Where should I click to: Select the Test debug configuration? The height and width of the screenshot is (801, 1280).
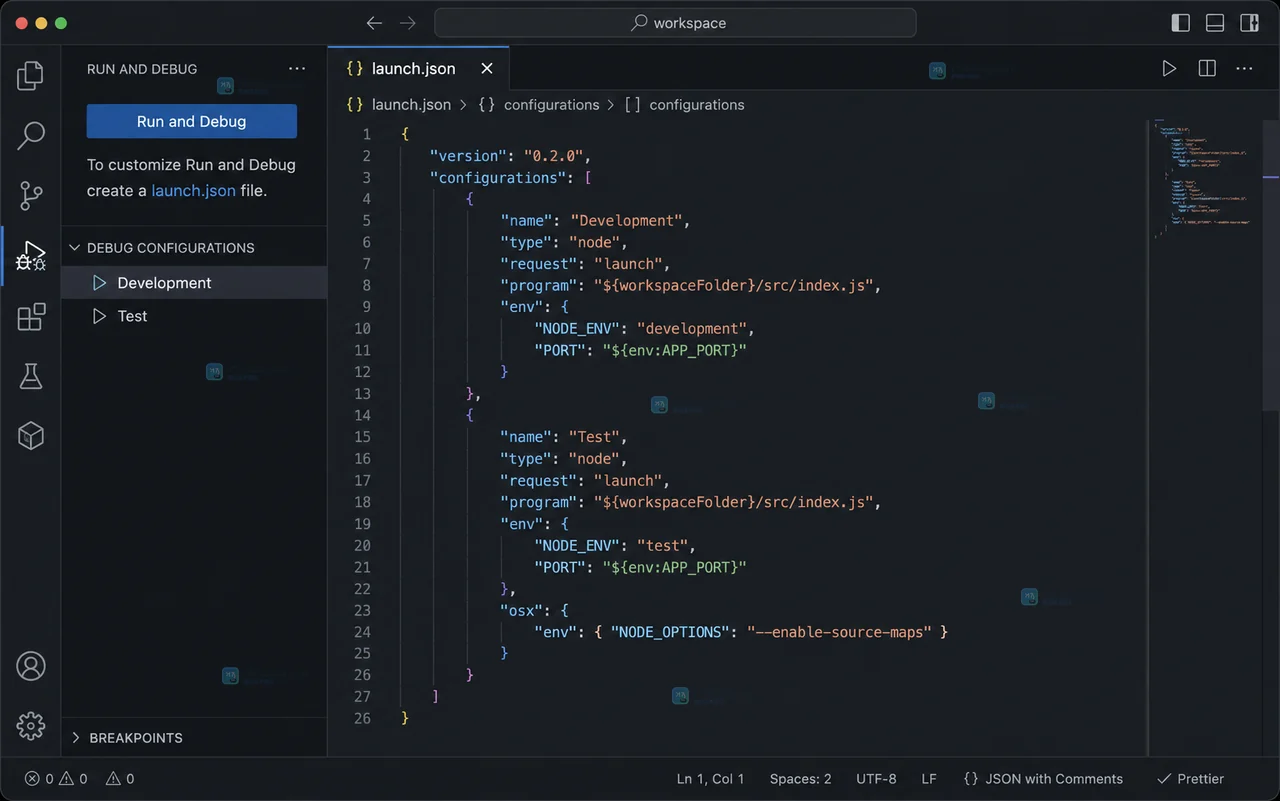click(194, 316)
